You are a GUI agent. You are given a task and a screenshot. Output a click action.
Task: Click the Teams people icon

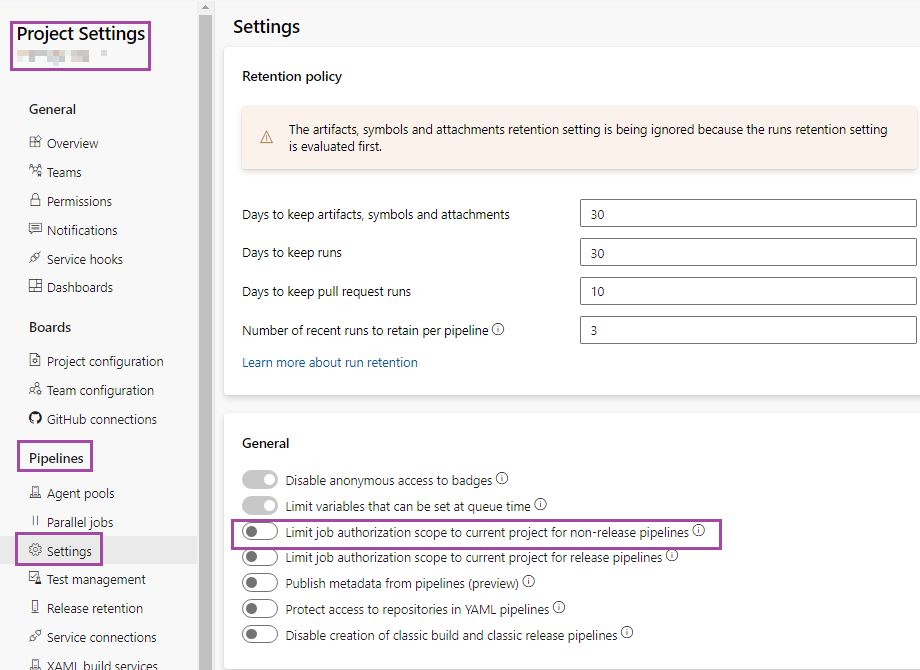click(35, 171)
